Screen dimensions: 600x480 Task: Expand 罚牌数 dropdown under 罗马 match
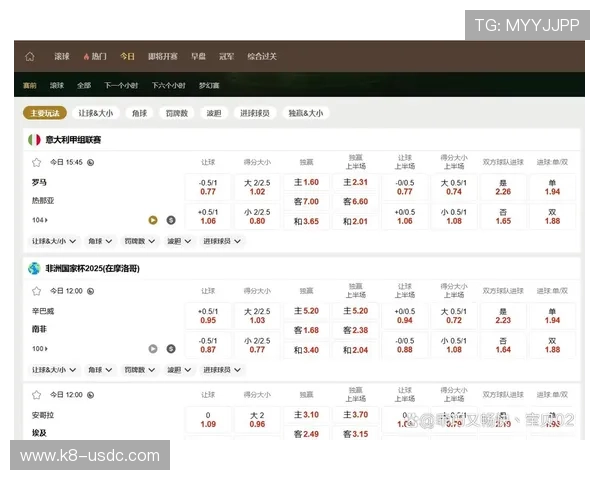click(140, 241)
